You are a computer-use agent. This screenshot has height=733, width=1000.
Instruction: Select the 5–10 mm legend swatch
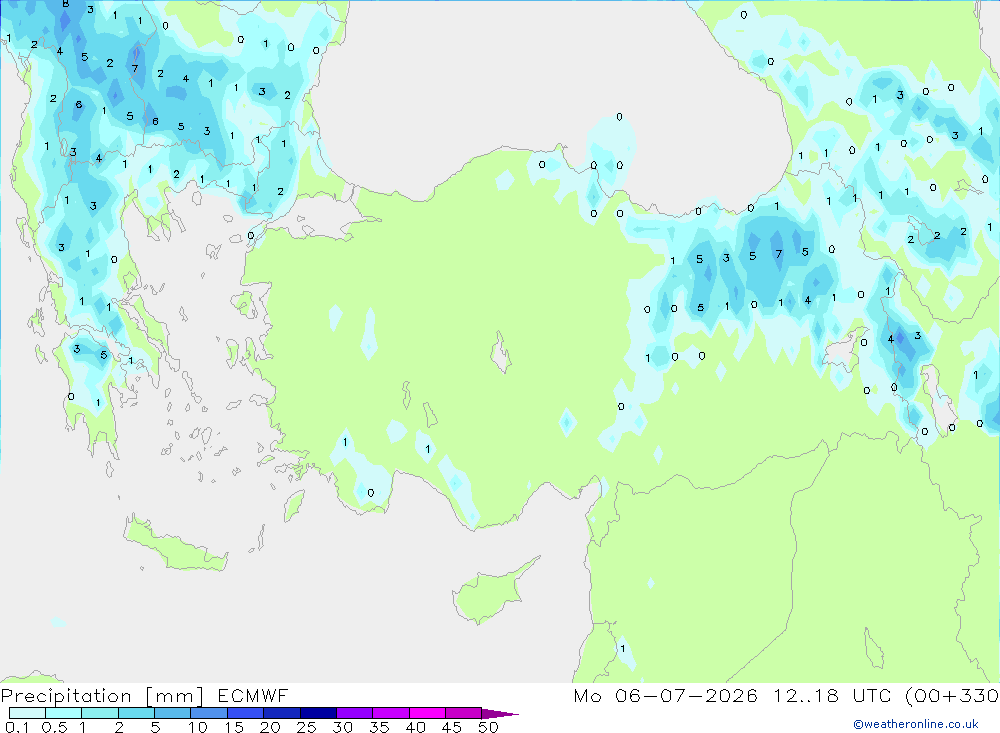[173, 713]
